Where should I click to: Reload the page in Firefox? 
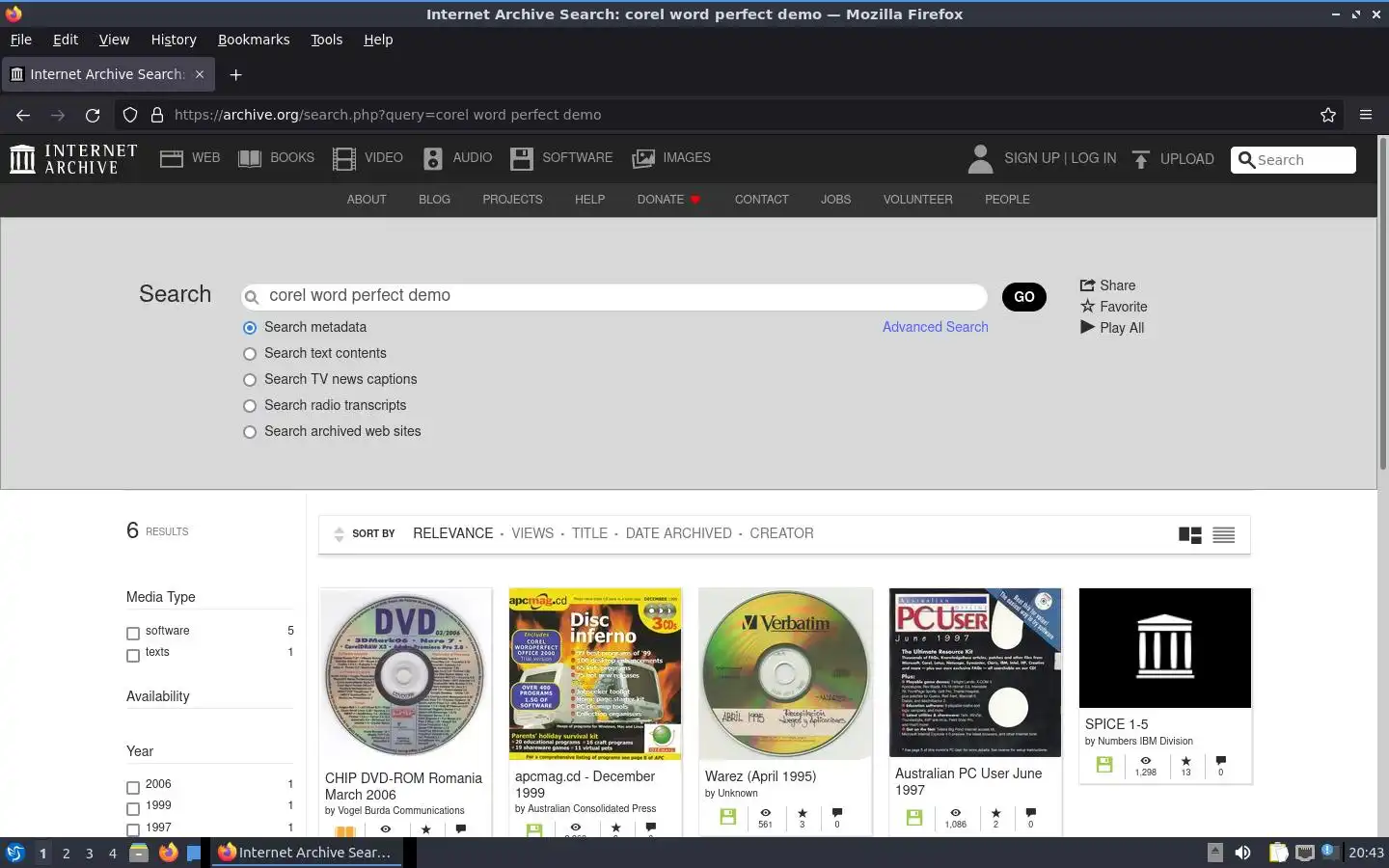93,115
